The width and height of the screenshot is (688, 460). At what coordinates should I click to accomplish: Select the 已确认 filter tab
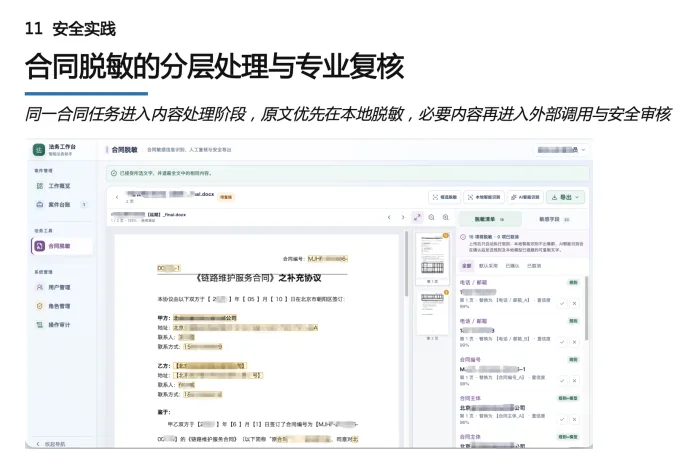[512, 266]
